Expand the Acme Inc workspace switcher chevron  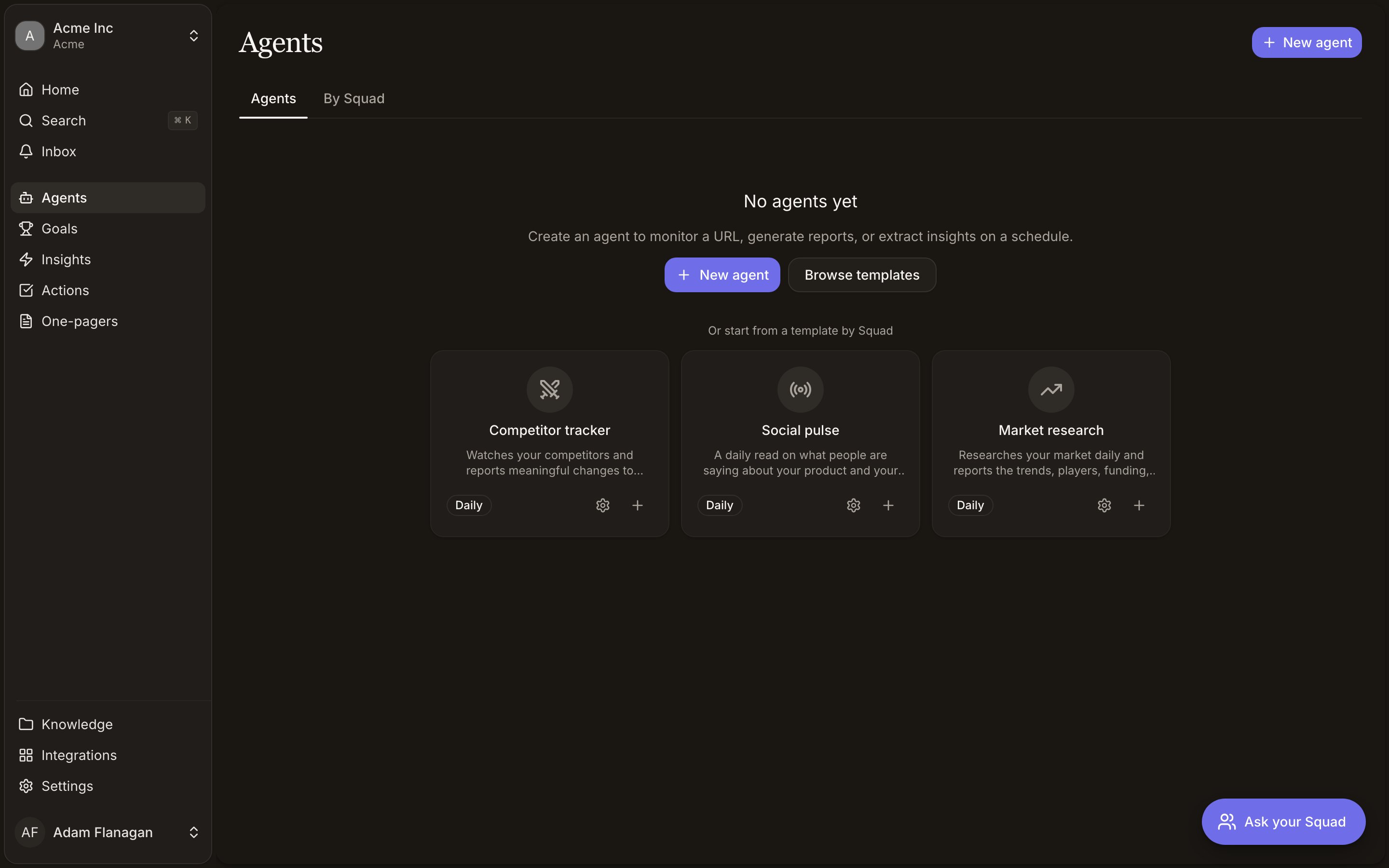[194, 36]
